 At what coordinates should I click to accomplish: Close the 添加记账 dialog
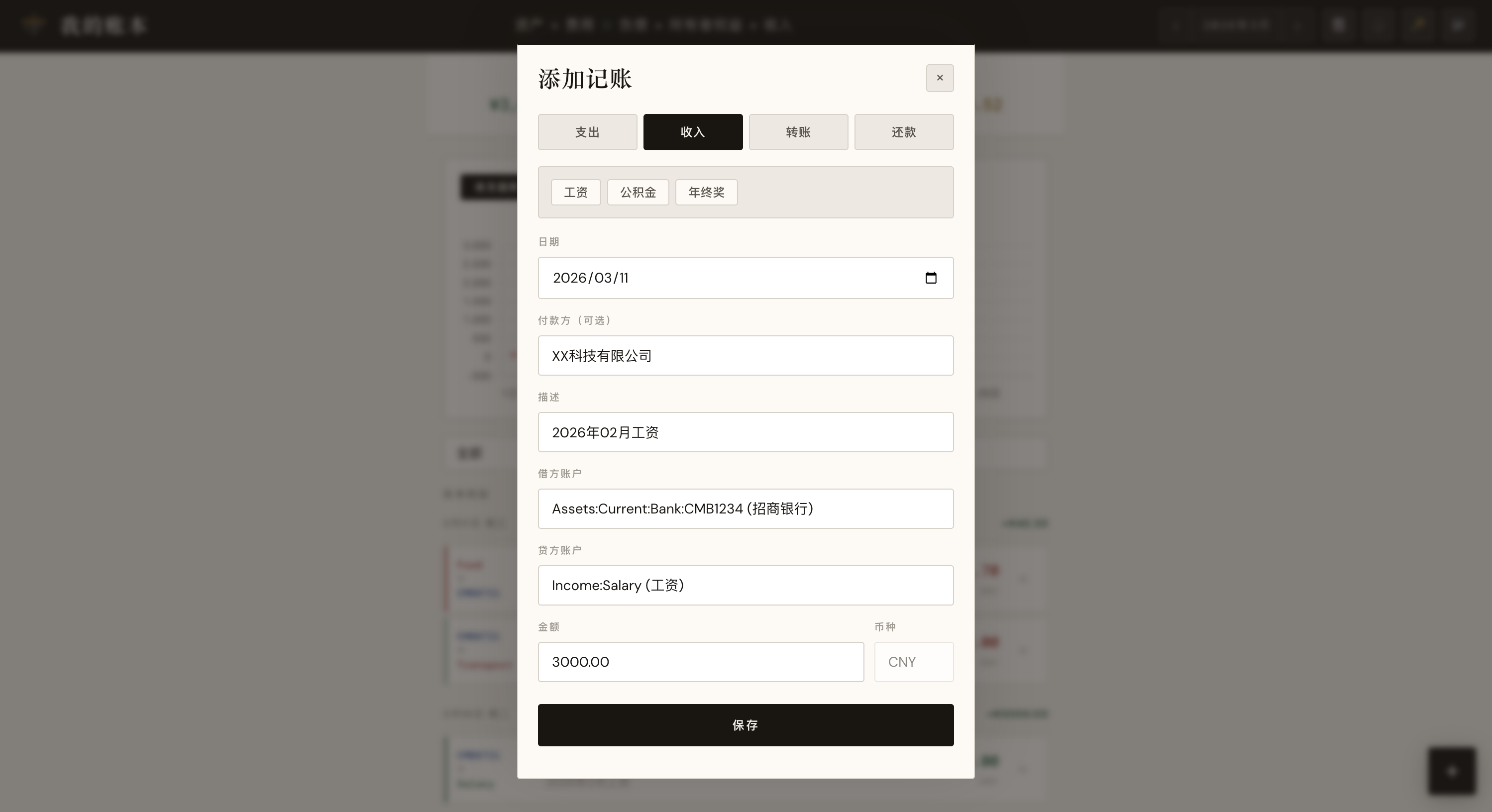[x=940, y=78]
